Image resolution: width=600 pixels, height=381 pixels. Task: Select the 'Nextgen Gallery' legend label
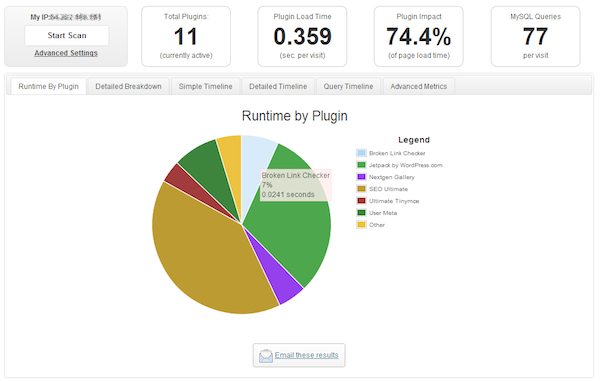(x=391, y=177)
